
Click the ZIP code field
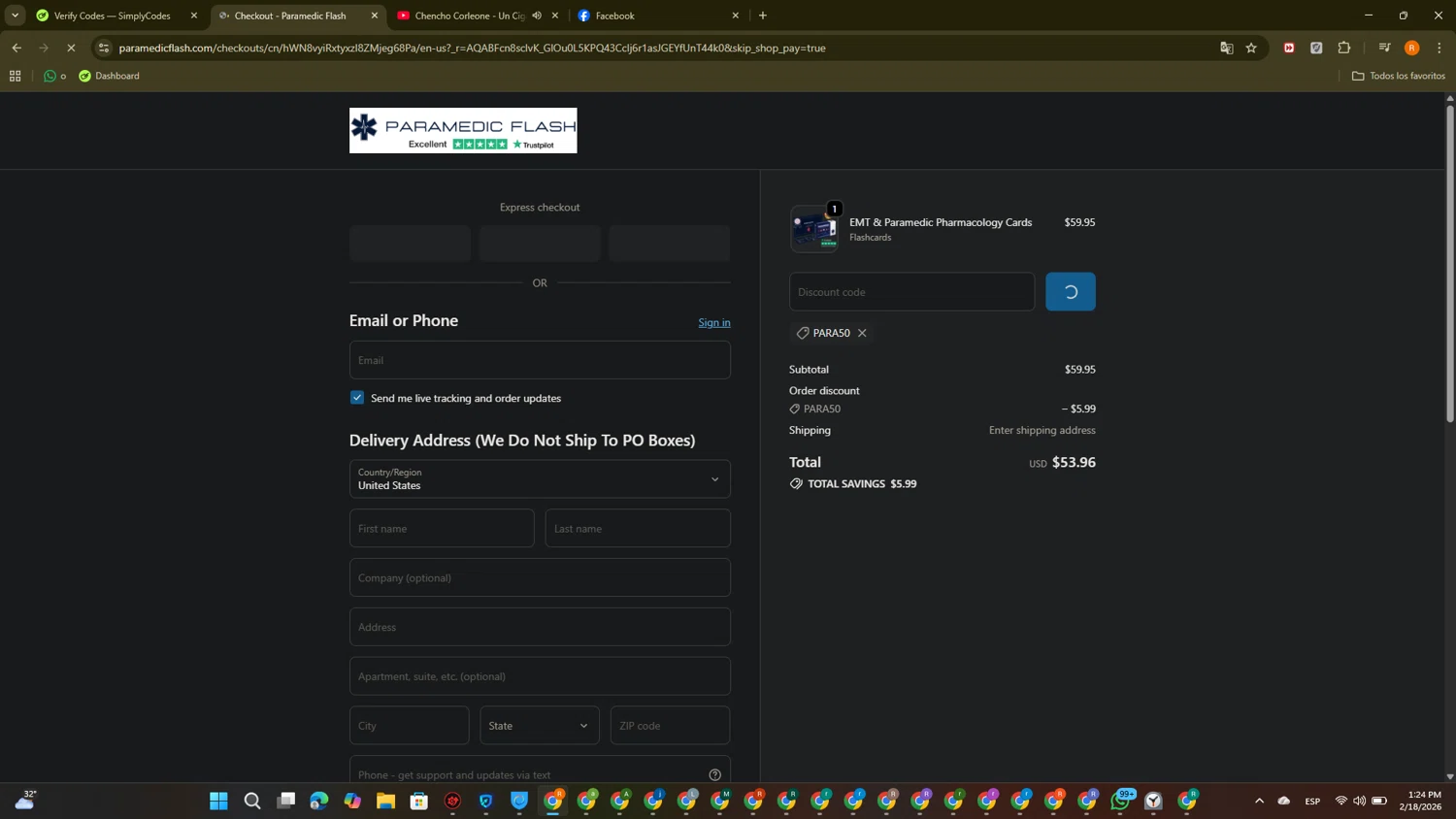(x=670, y=726)
